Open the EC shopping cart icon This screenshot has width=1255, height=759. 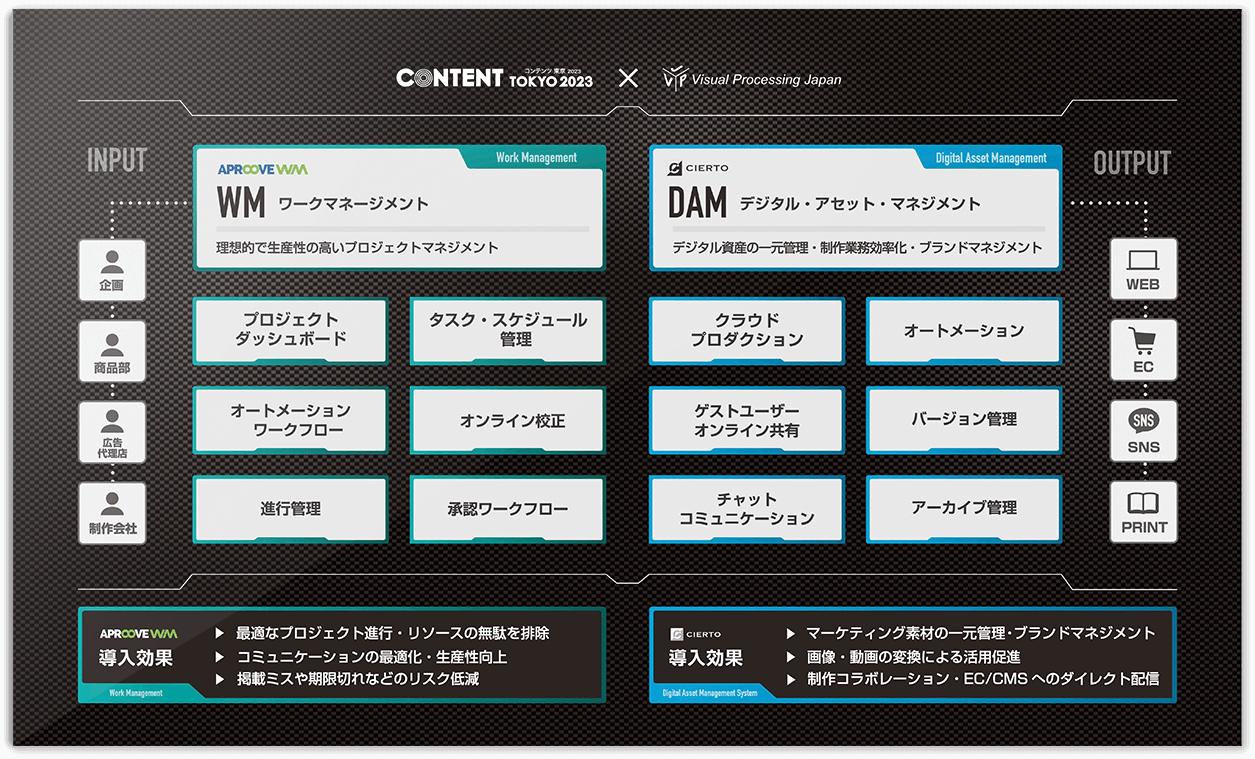1143,349
